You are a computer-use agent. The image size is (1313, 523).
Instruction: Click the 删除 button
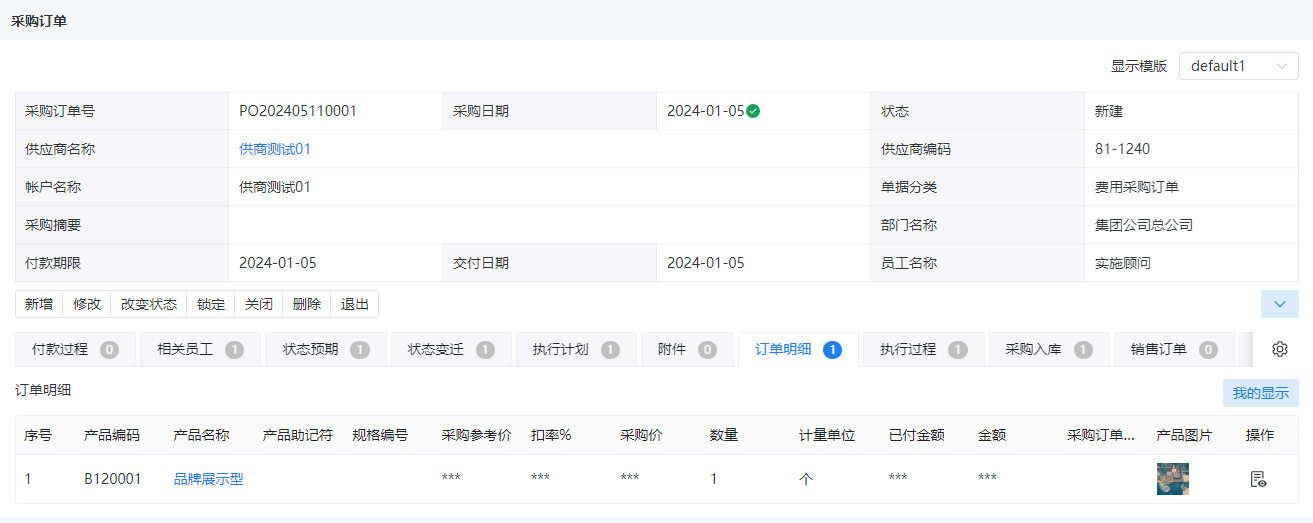pos(307,304)
